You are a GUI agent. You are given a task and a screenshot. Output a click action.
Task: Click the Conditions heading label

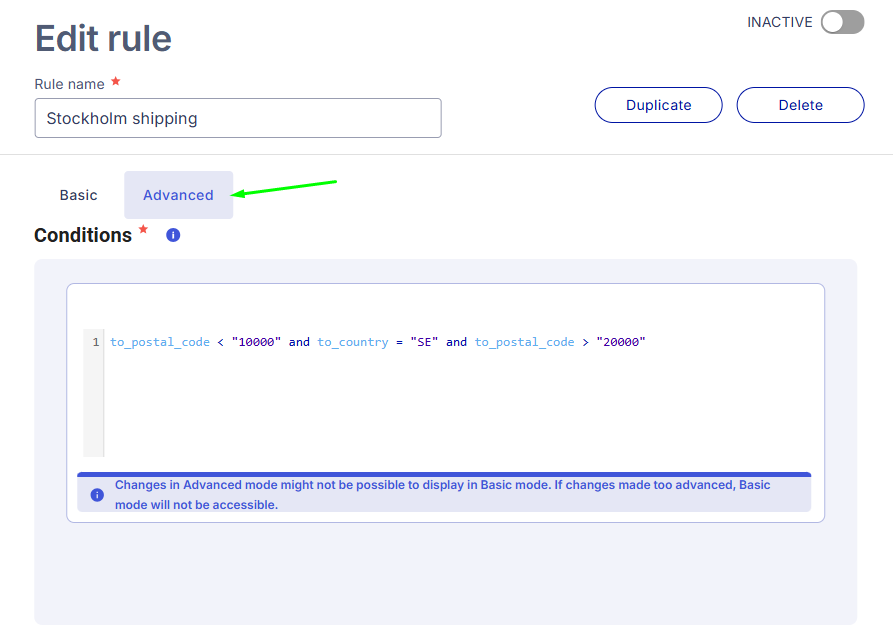tap(83, 235)
